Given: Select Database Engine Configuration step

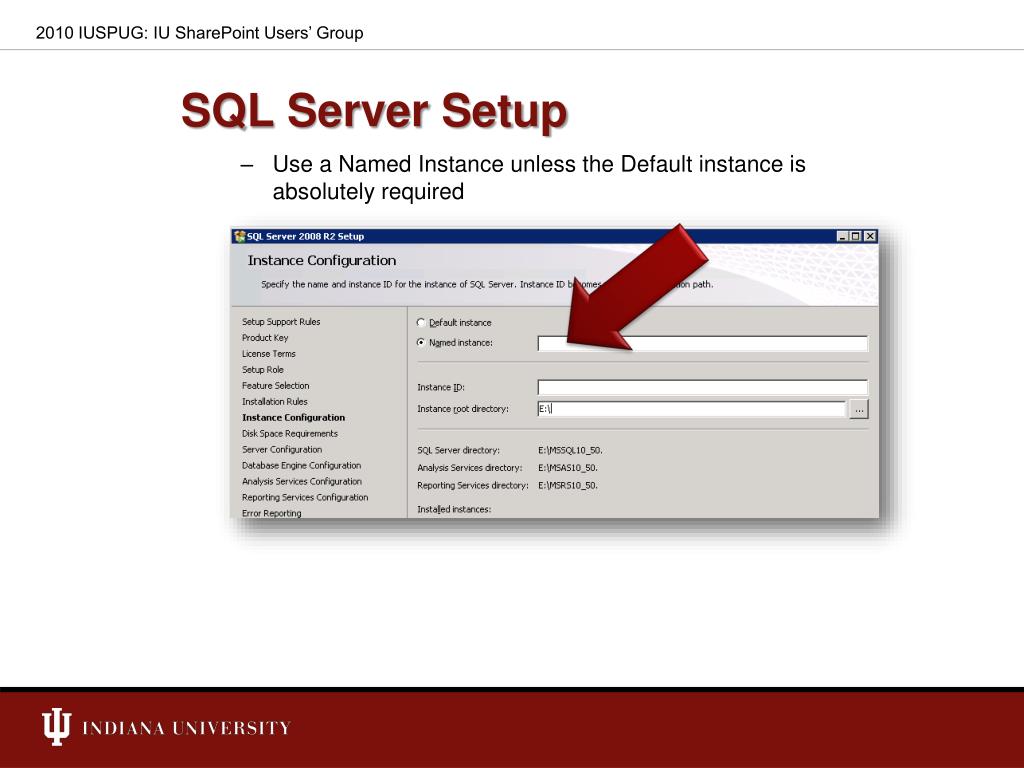Looking at the screenshot, I should click(301, 466).
